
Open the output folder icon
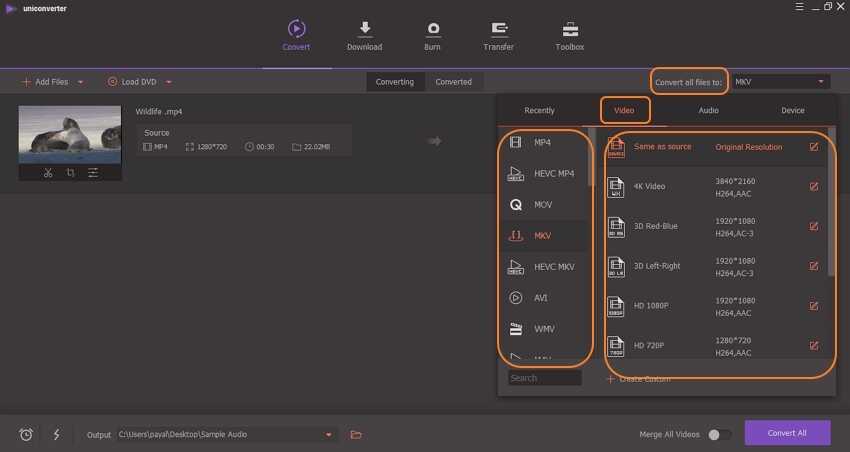(x=356, y=434)
